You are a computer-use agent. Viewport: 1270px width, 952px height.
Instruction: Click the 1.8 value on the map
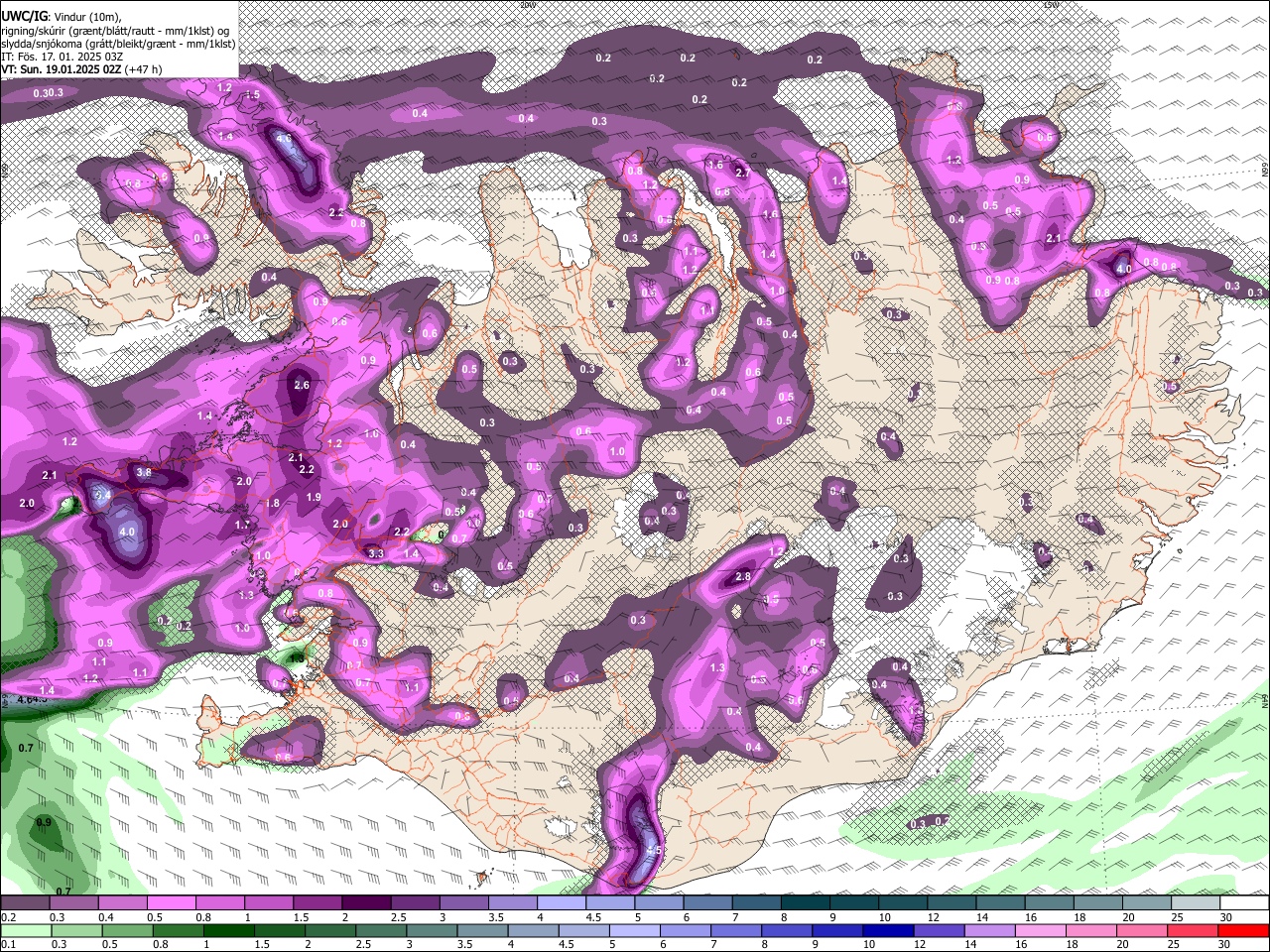click(274, 503)
